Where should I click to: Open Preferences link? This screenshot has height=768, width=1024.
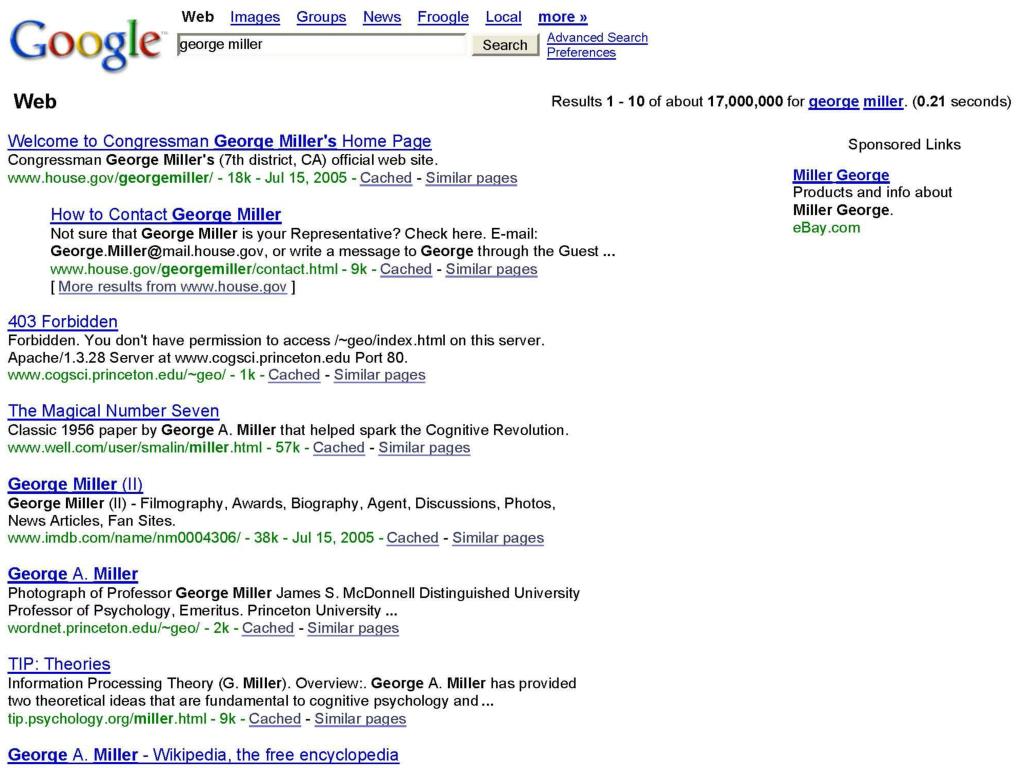pos(581,53)
